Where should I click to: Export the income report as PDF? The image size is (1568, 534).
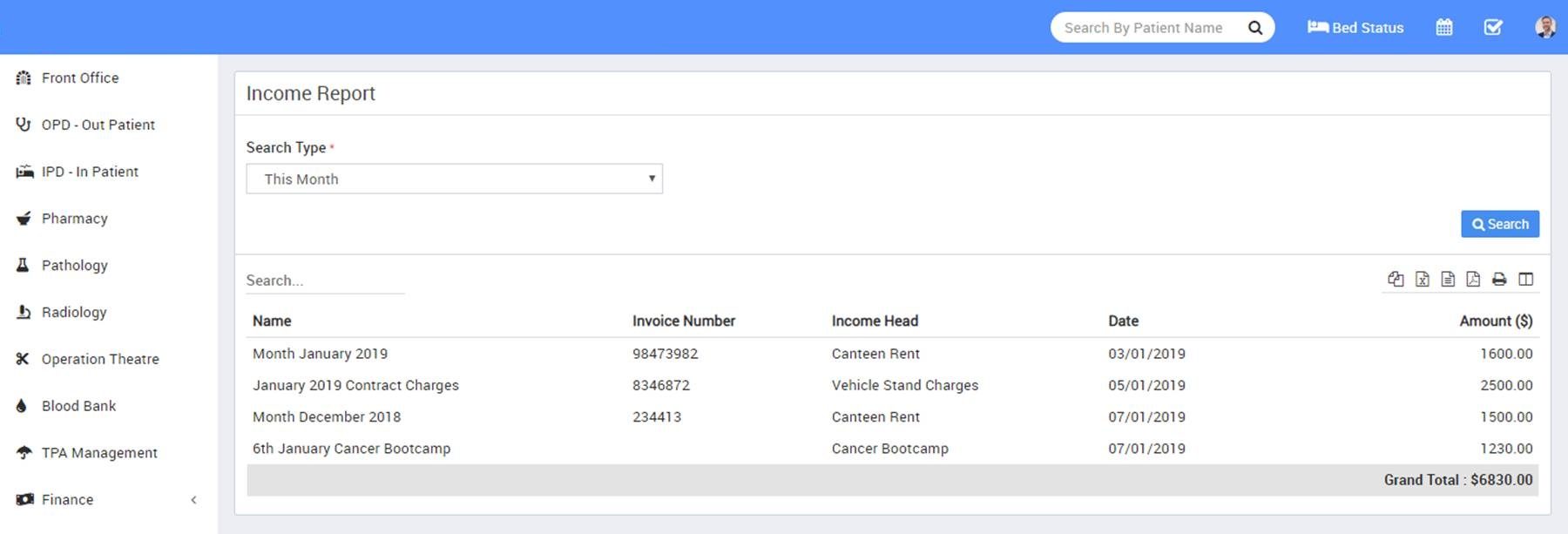click(1473, 280)
